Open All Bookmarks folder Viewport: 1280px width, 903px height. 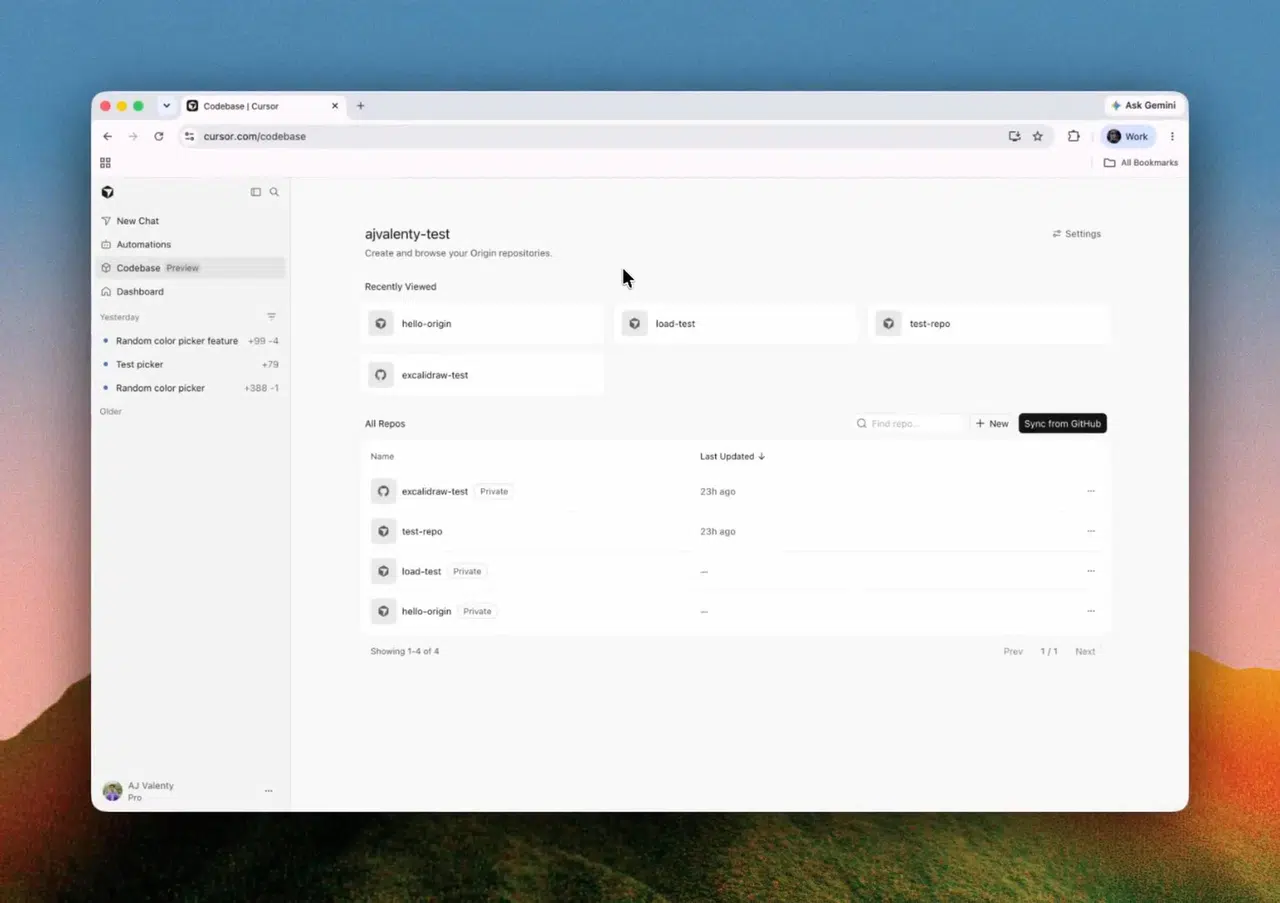tap(1141, 163)
